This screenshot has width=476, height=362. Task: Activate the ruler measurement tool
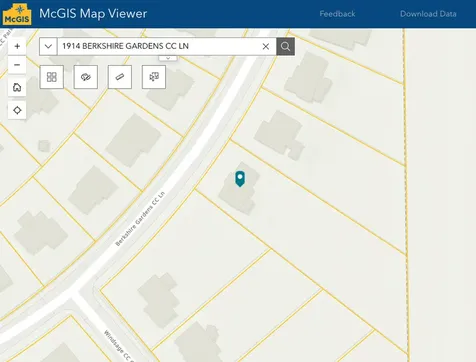120,77
